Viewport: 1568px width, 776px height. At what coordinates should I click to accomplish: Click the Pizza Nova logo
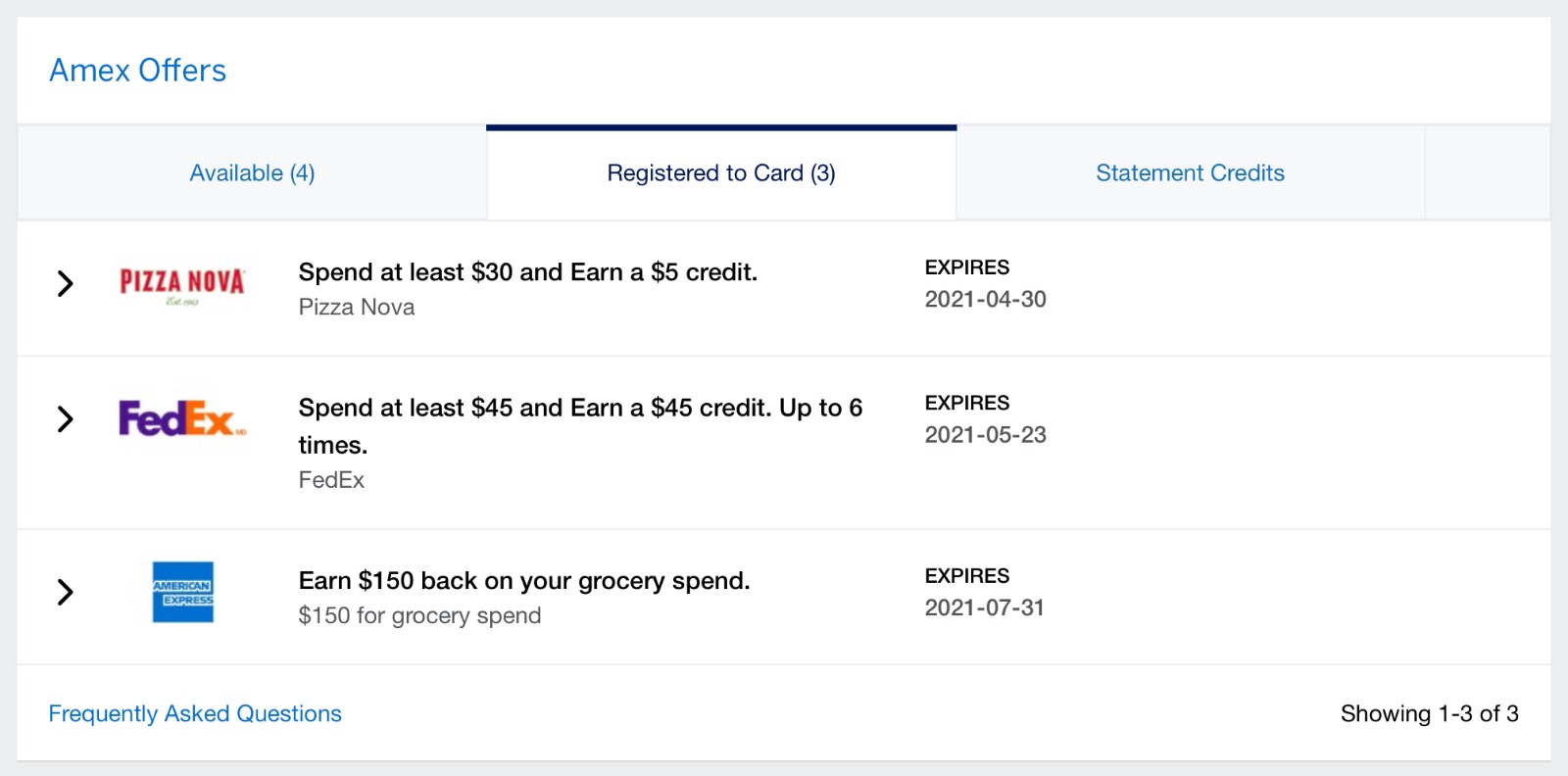click(182, 284)
